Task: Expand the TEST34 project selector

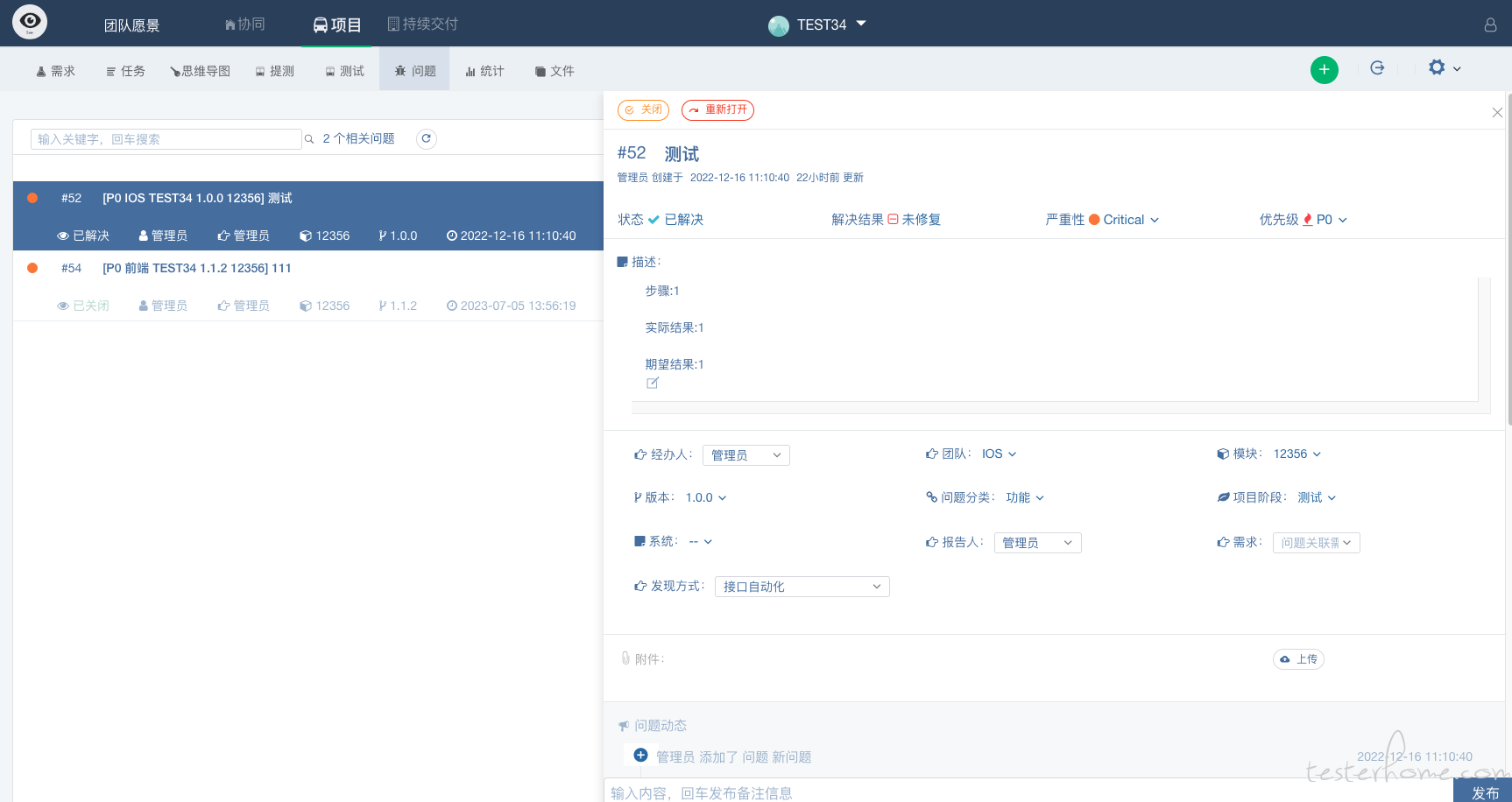Action: coord(817,25)
